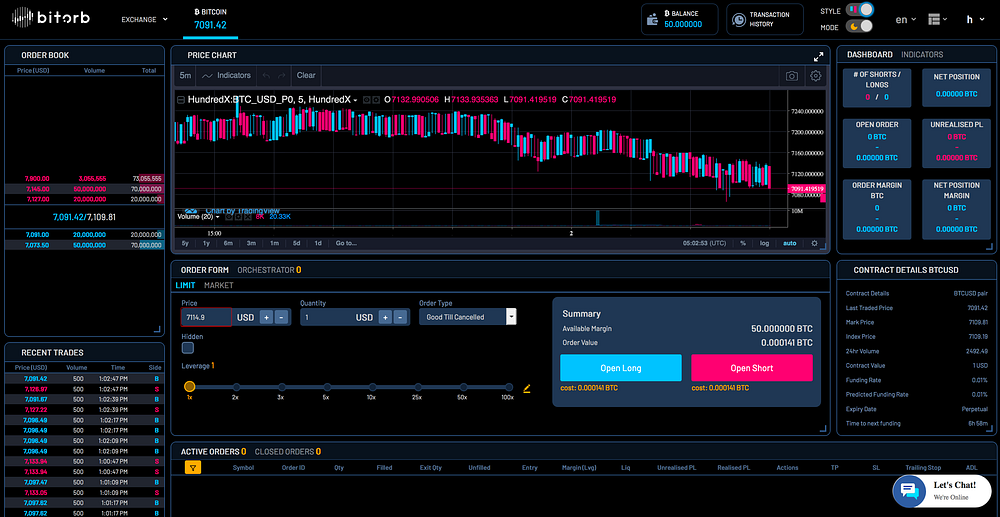The height and width of the screenshot is (517, 1000).
Task: Click the bottom-right chart axis settings gear
Action: tap(814, 243)
